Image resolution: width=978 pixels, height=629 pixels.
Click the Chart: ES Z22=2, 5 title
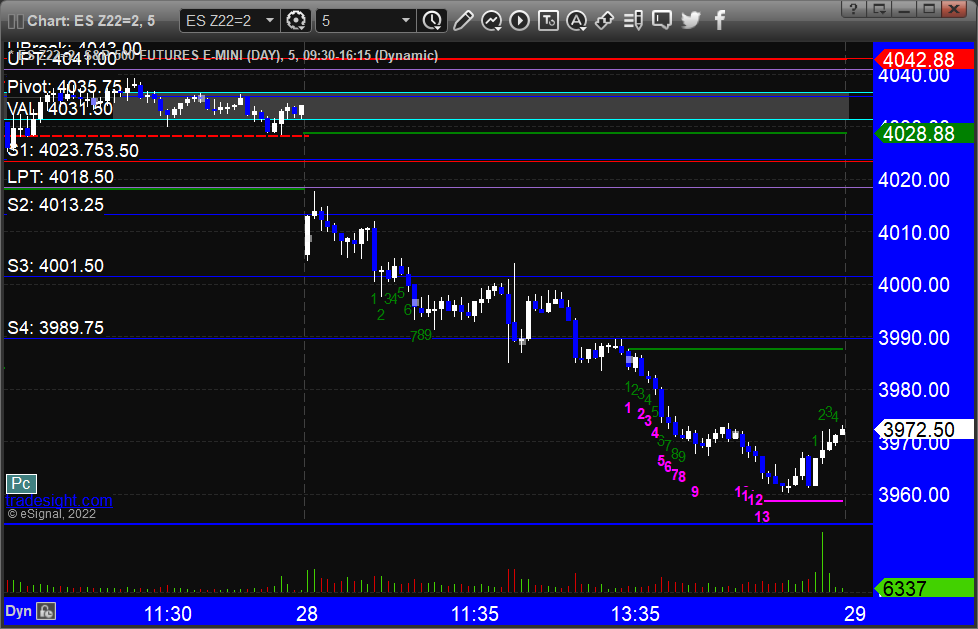click(91, 21)
